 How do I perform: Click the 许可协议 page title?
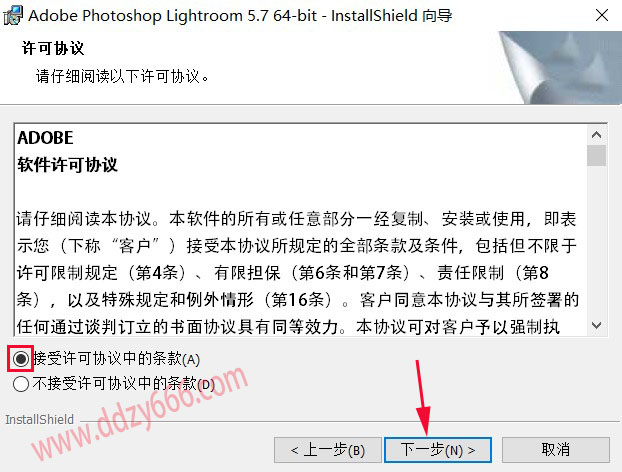click(53, 48)
